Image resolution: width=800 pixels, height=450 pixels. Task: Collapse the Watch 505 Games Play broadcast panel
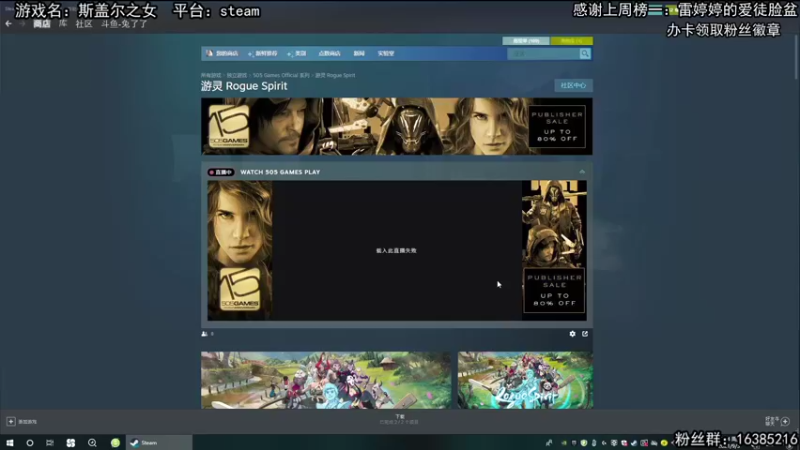click(582, 172)
